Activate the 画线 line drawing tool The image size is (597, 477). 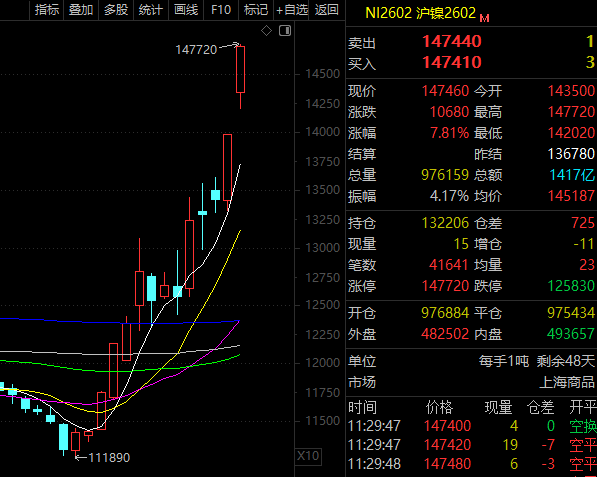pos(186,10)
